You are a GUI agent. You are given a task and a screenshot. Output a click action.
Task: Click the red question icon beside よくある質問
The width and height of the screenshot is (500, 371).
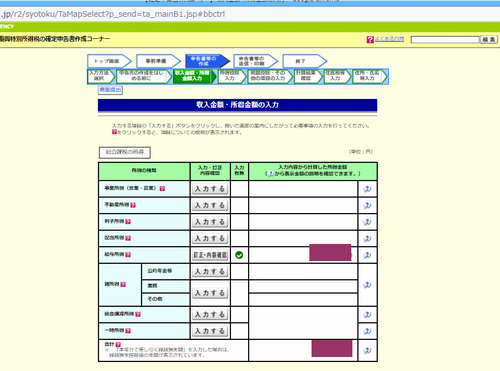tap(370, 40)
